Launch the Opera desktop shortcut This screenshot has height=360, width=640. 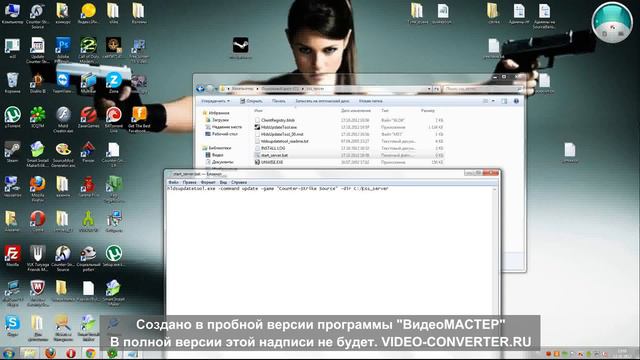(x=38, y=221)
